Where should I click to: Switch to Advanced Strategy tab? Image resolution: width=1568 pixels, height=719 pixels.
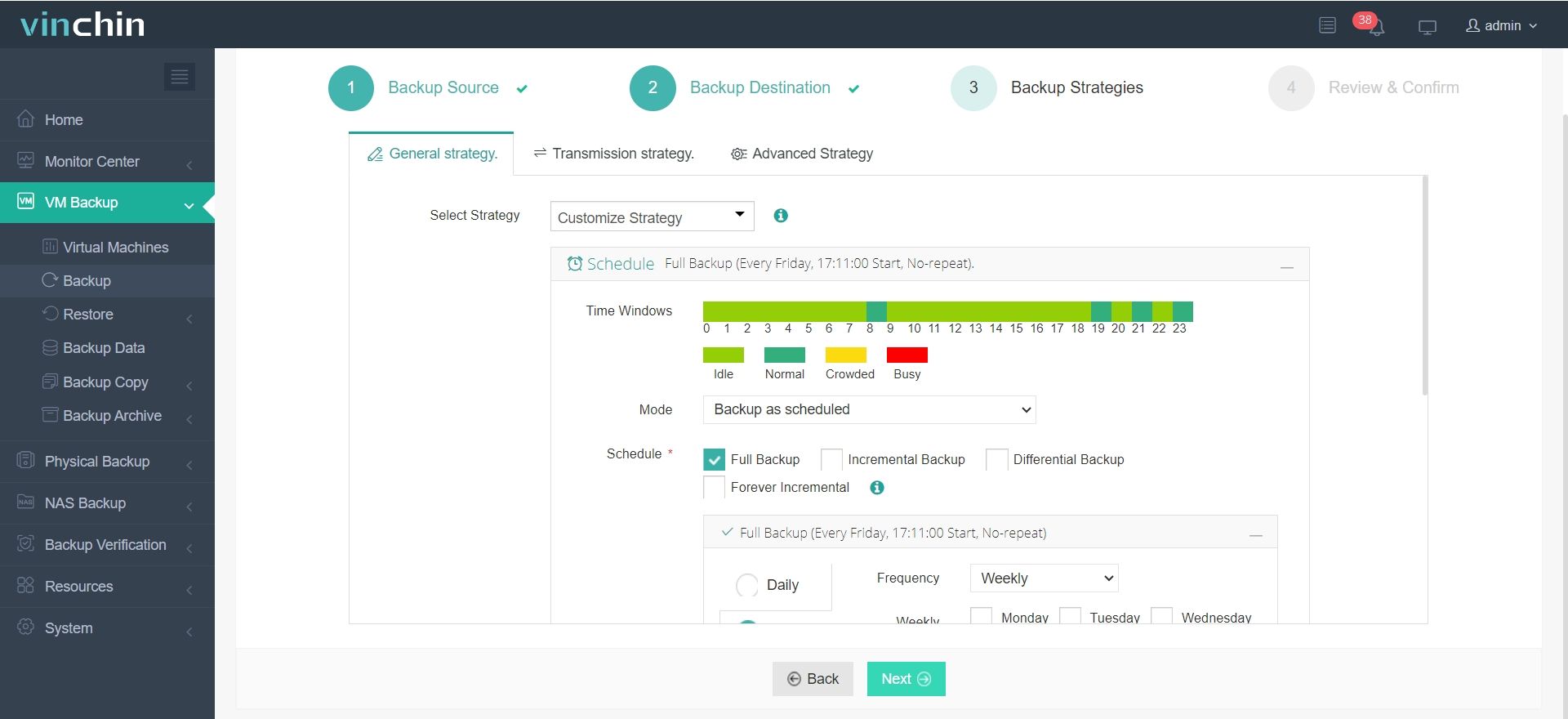(x=802, y=154)
